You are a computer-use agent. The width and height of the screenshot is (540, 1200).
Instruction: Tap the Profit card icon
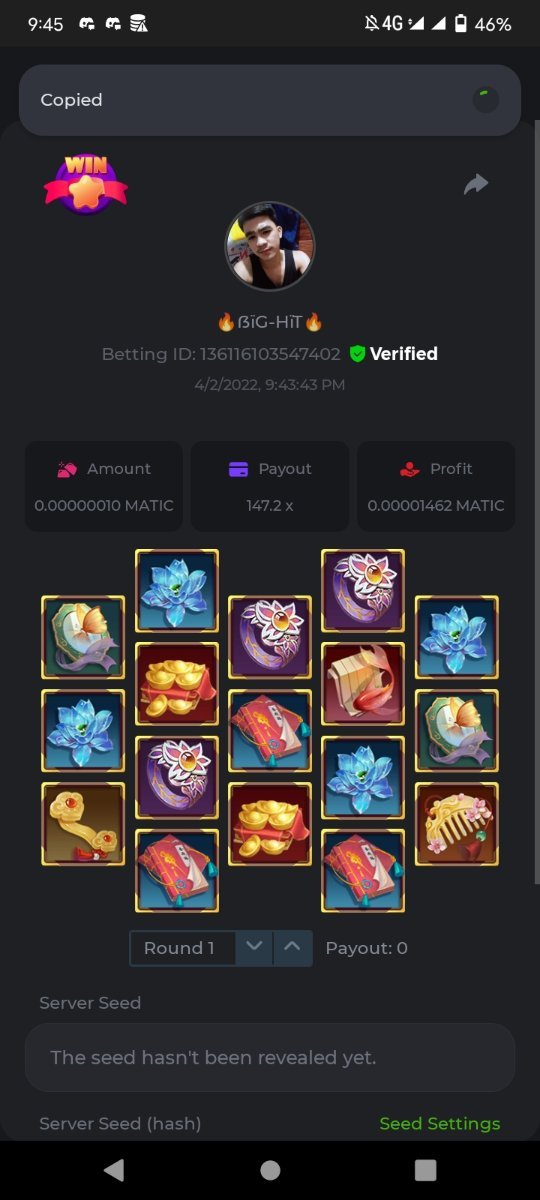tap(409, 469)
